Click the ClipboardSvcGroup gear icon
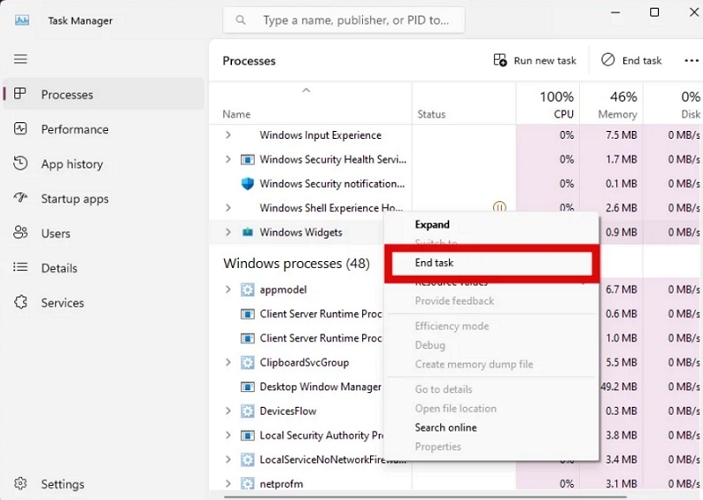The height and width of the screenshot is (500, 703). pyautogui.click(x=247, y=362)
